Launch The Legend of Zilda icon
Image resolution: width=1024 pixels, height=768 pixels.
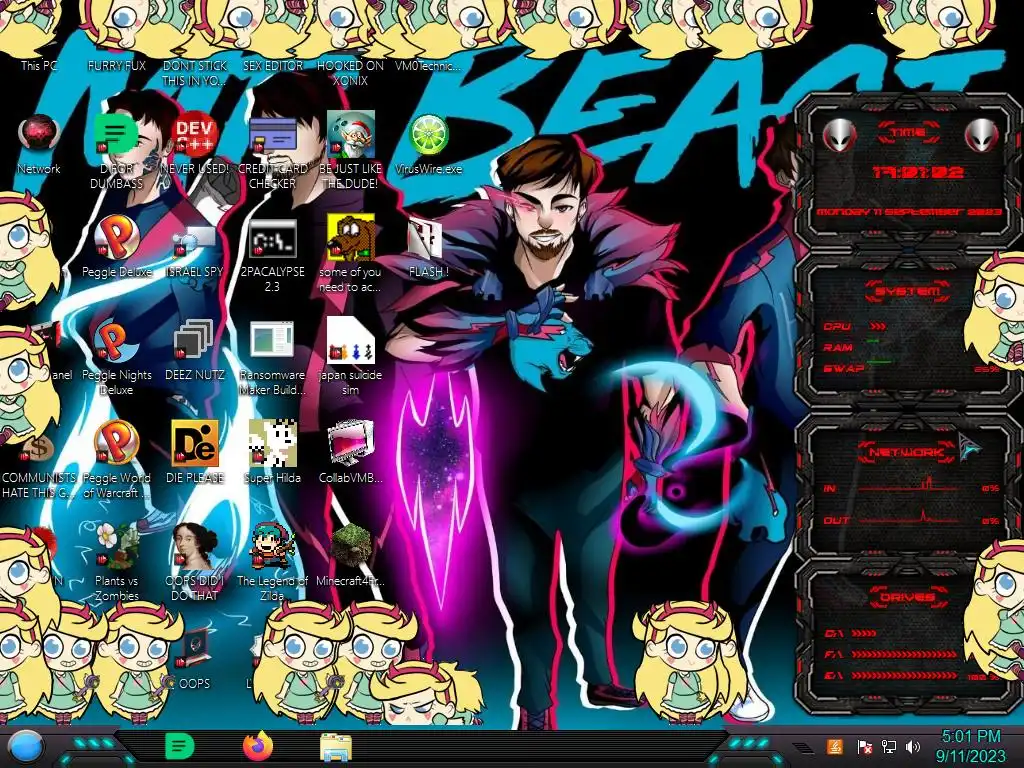(x=272, y=546)
